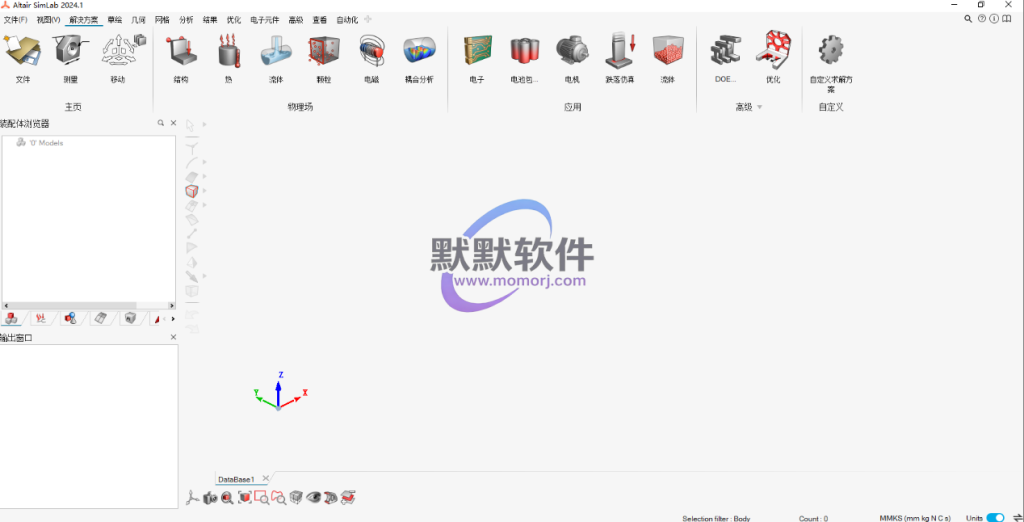Screen dimensions: 1024x522
Task: Open the 网格 (Mesh) ribbon tab
Action: [162, 19]
